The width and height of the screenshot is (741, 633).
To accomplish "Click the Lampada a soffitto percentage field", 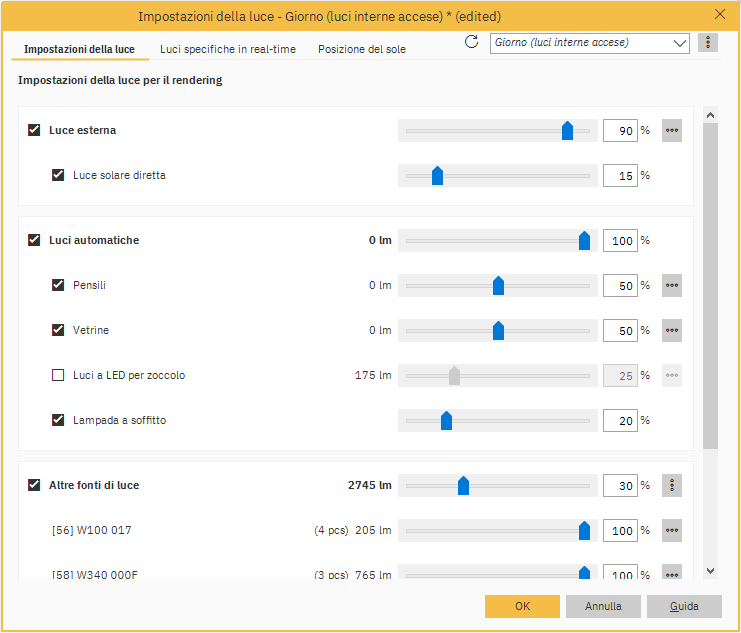I will pos(620,421).
